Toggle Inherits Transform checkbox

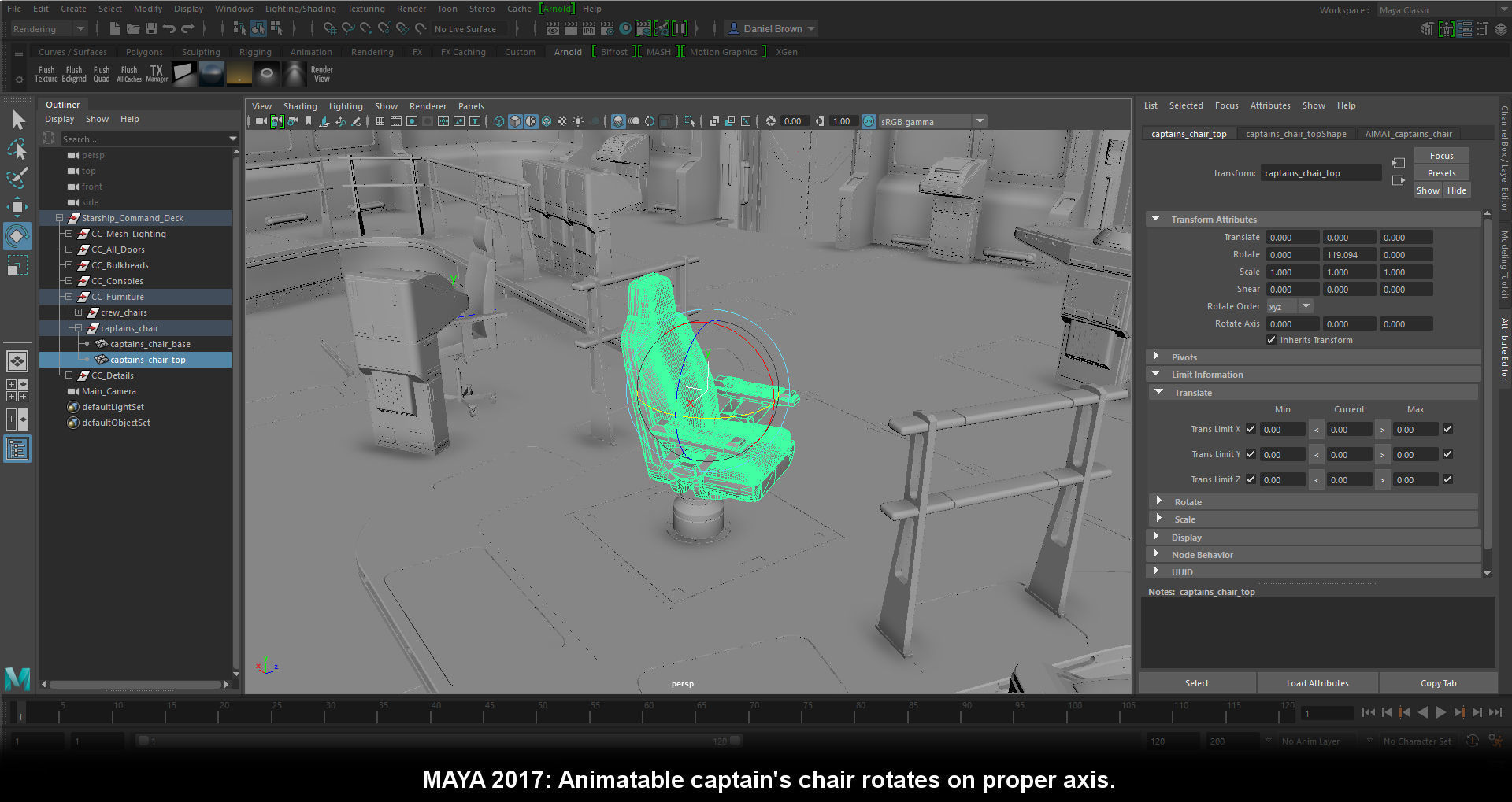1271,340
